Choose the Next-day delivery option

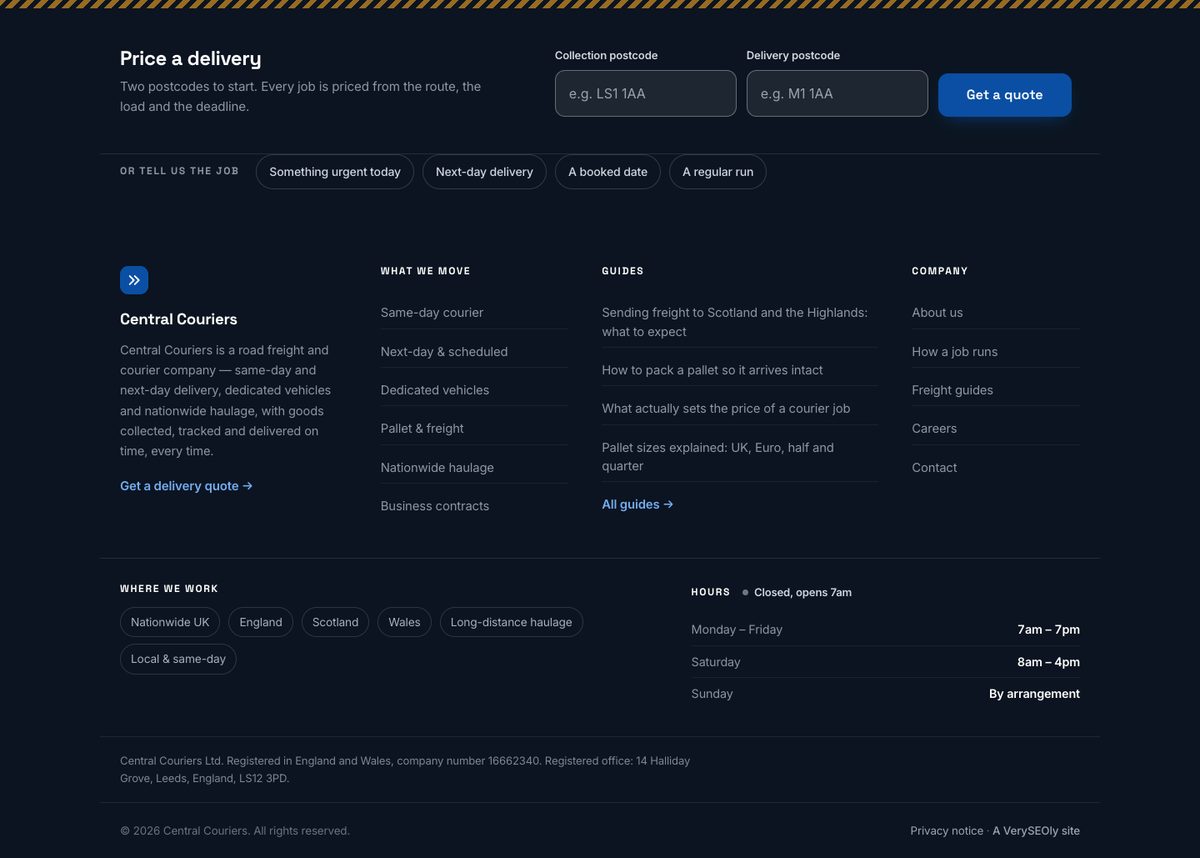tap(484, 172)
